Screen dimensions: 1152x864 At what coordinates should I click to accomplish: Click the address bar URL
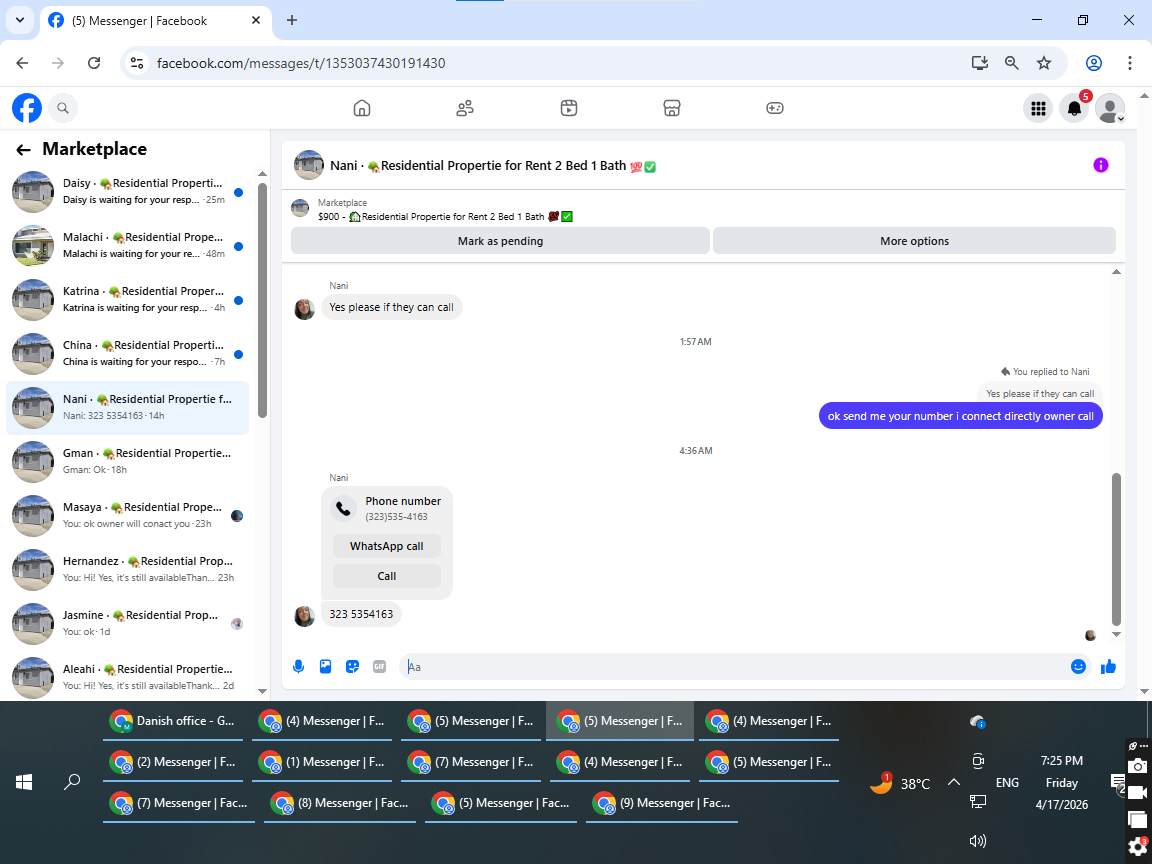[301, 63]
